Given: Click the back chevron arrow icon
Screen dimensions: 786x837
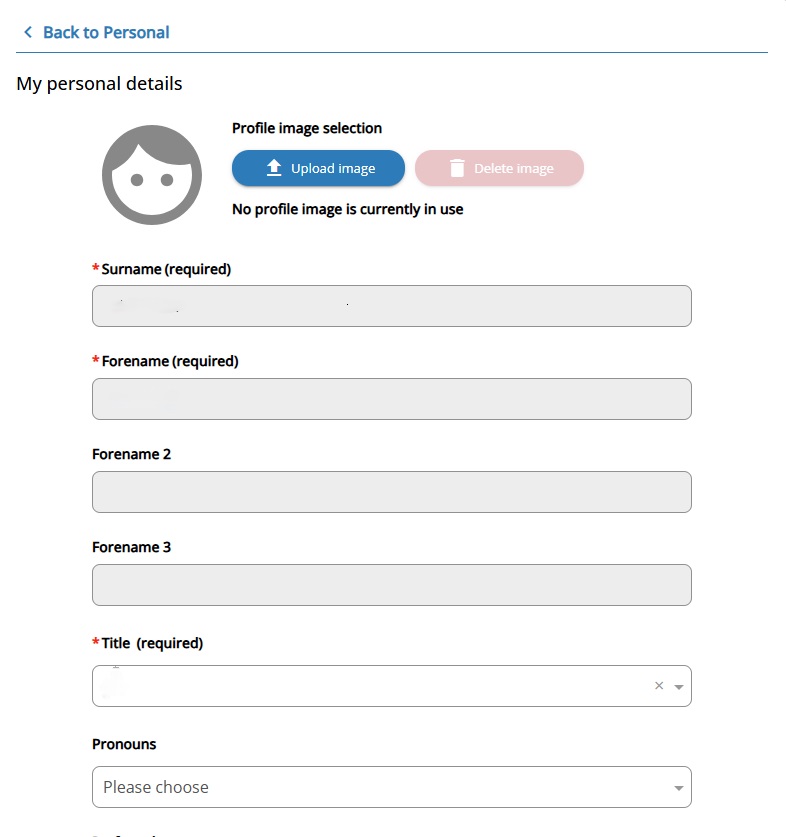Looking at the screenshot, I should 28,33.
